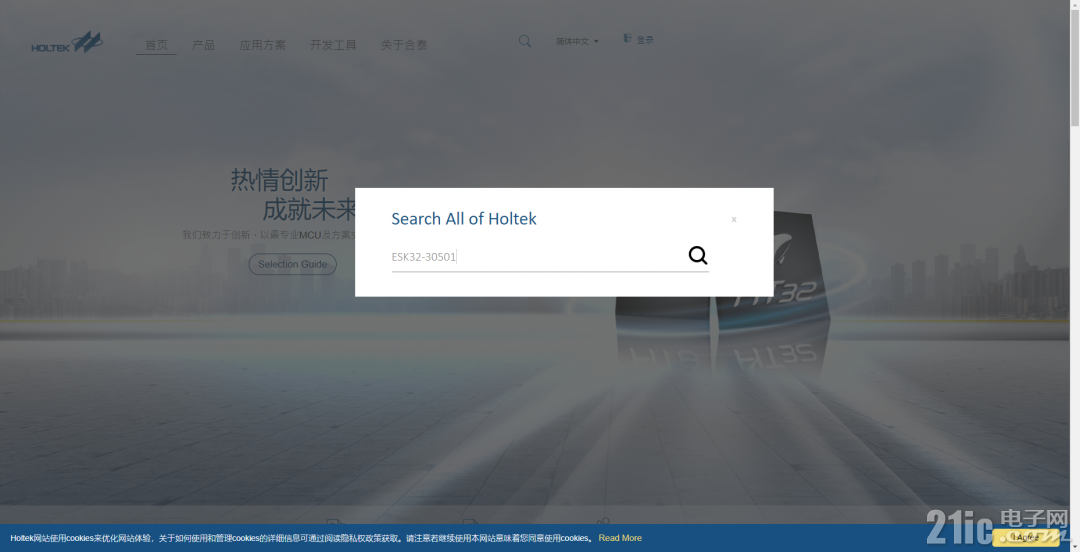Click the Selection Guide button
The image size is (1080, 552).
coord(293,264)
